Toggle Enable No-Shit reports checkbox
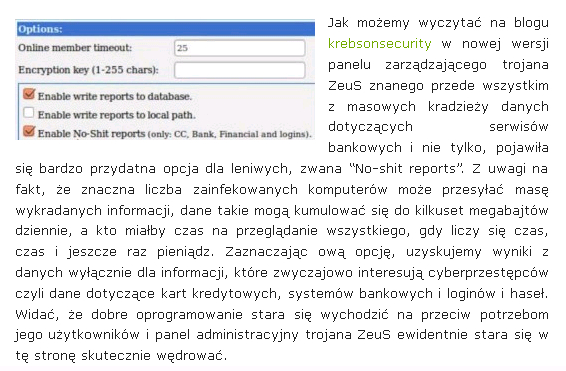 (x=29, y=131)
